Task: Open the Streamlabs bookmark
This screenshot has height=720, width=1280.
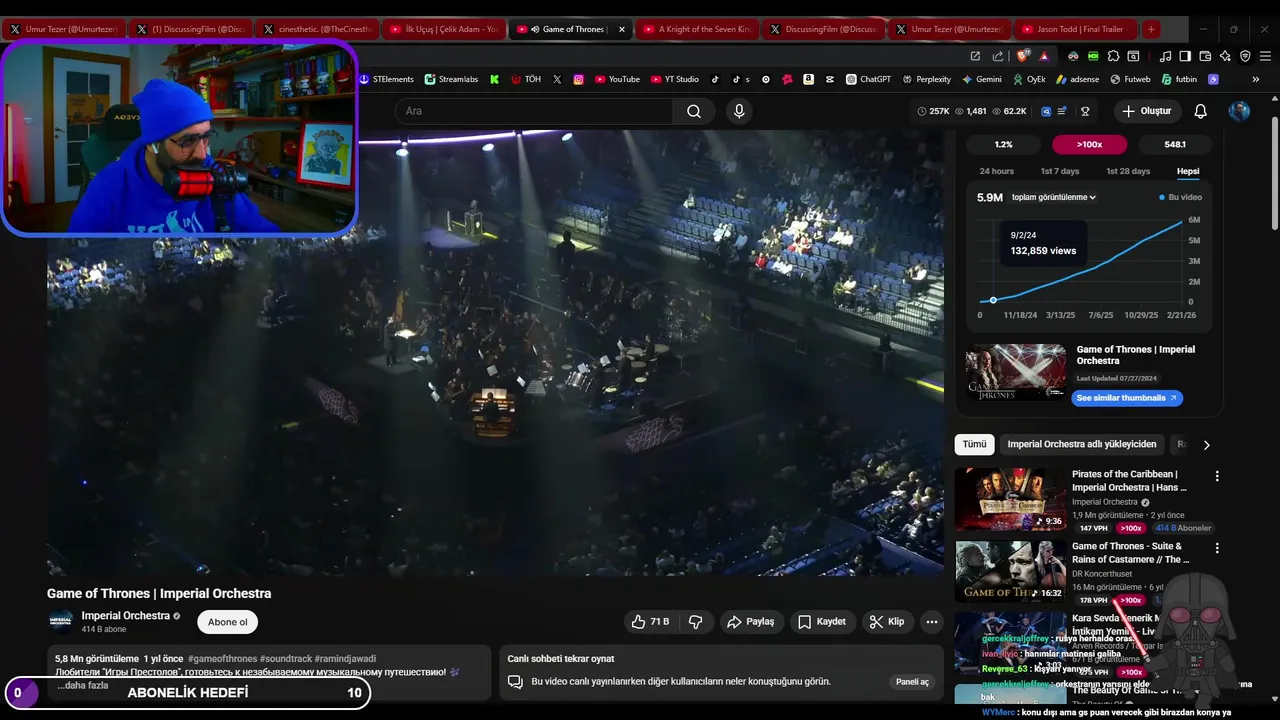Action: [x=451, y=79]
